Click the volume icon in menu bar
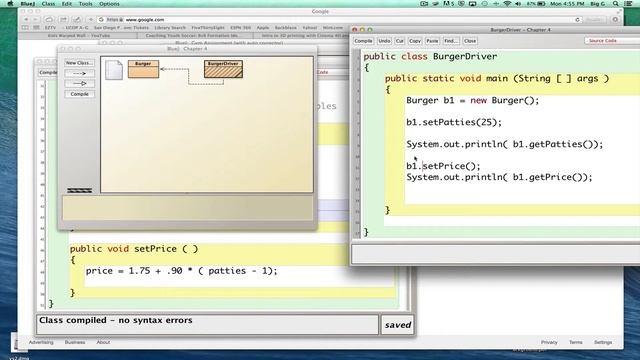The height and width of the screenshot is (360, 640). [x=518, y=4]
